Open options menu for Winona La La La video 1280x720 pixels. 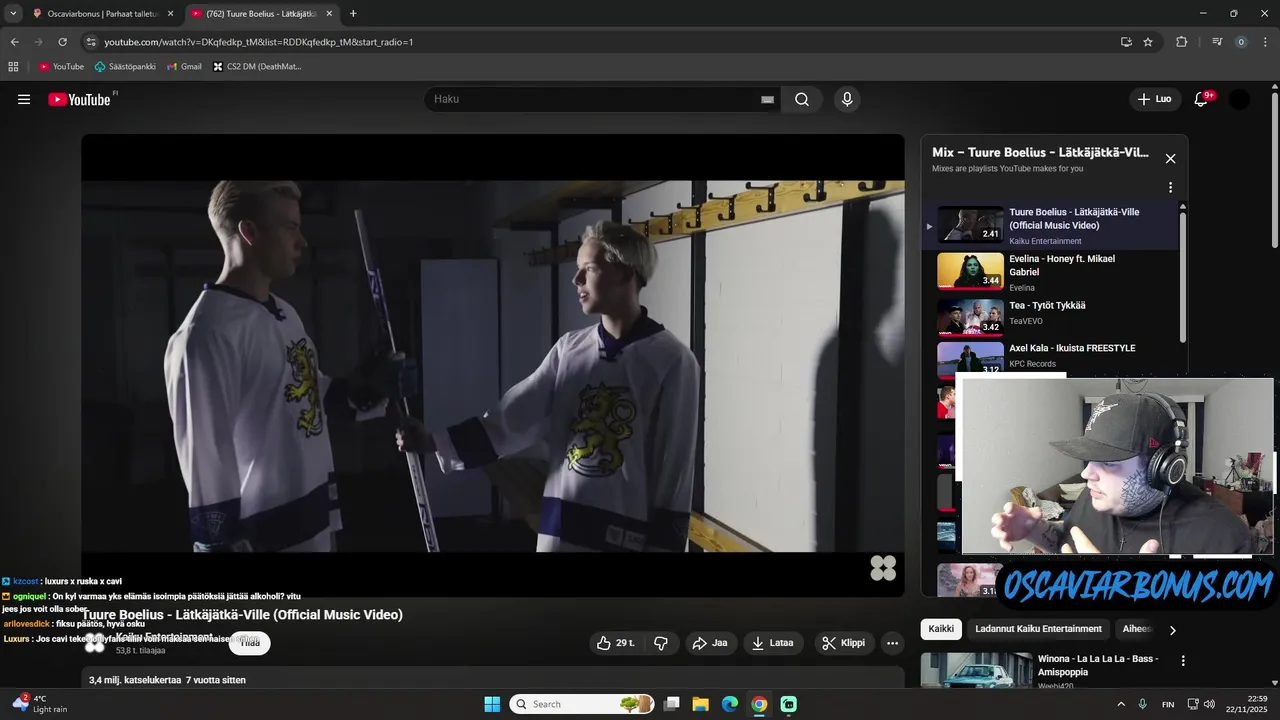(1183, 661)
